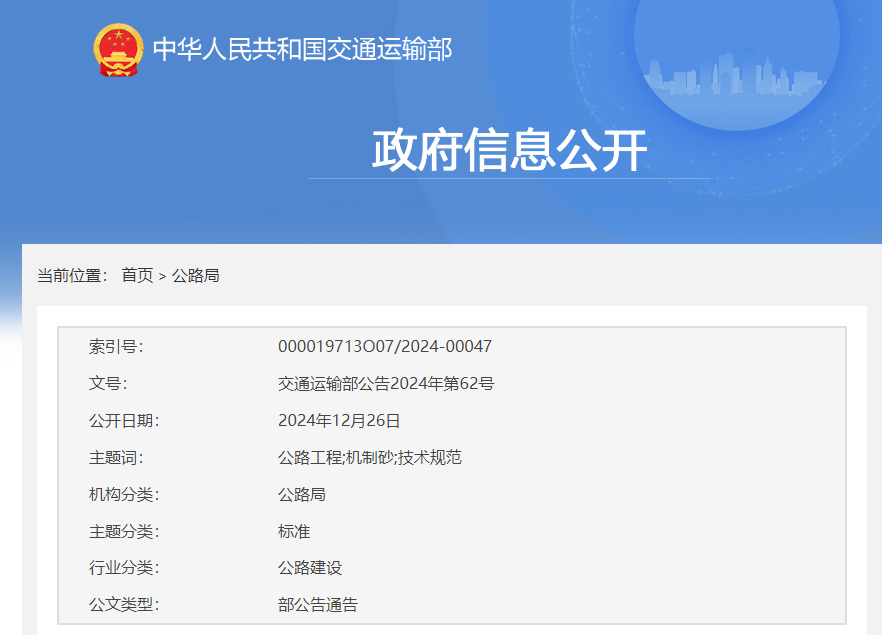Click the 索引号 field label

(x=116, y=347)
